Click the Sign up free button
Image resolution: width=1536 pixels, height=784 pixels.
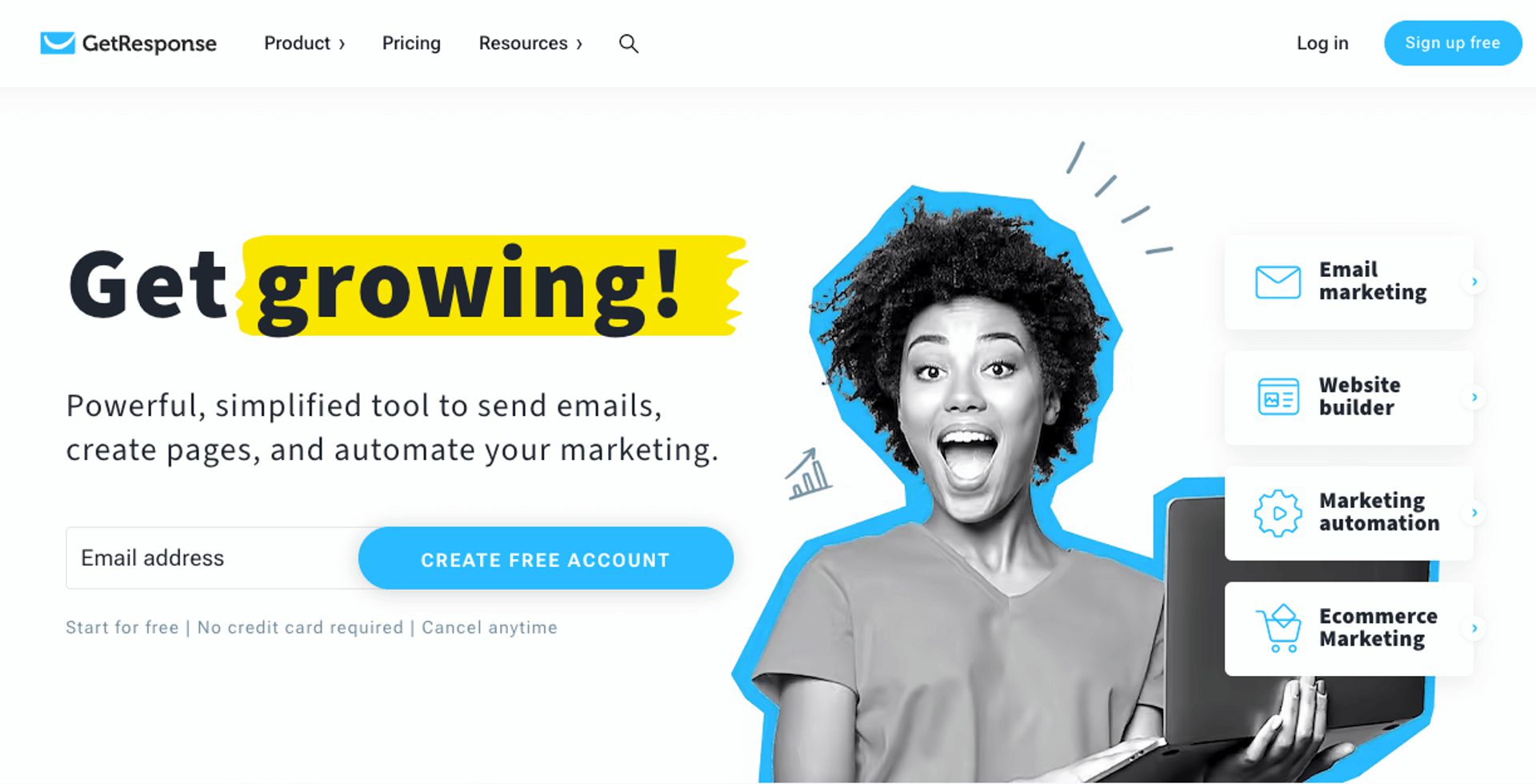pyautogui.click(x=1453, y=43)
